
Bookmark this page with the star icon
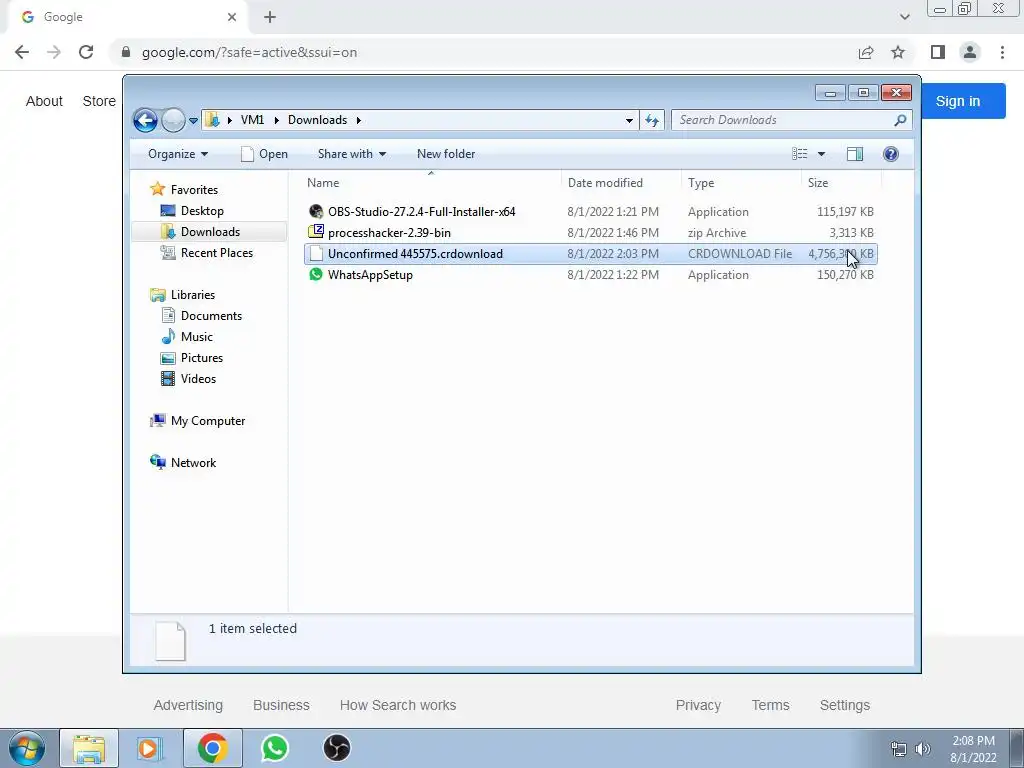(x=898, y=52)
